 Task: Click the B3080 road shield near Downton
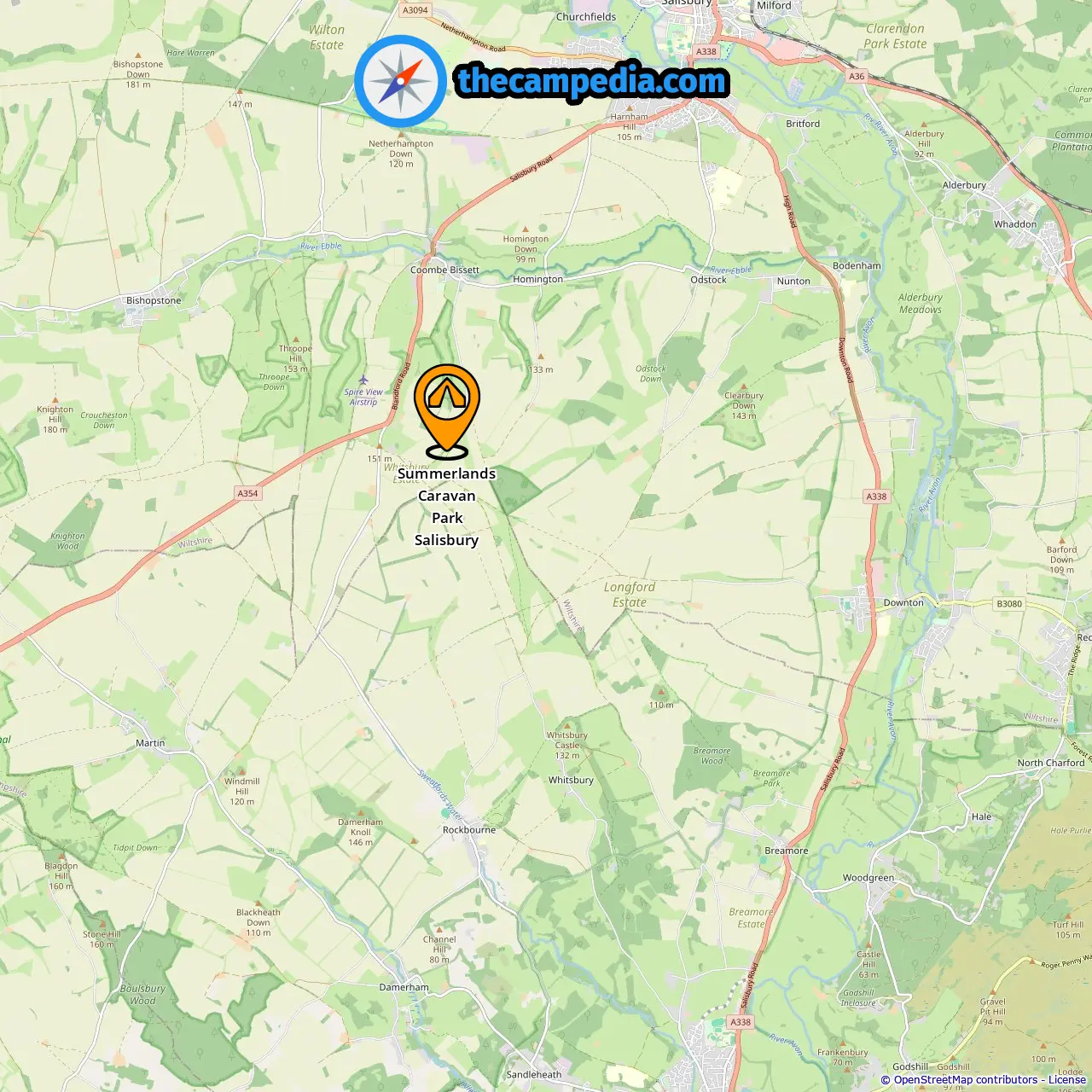[1009, 603]
